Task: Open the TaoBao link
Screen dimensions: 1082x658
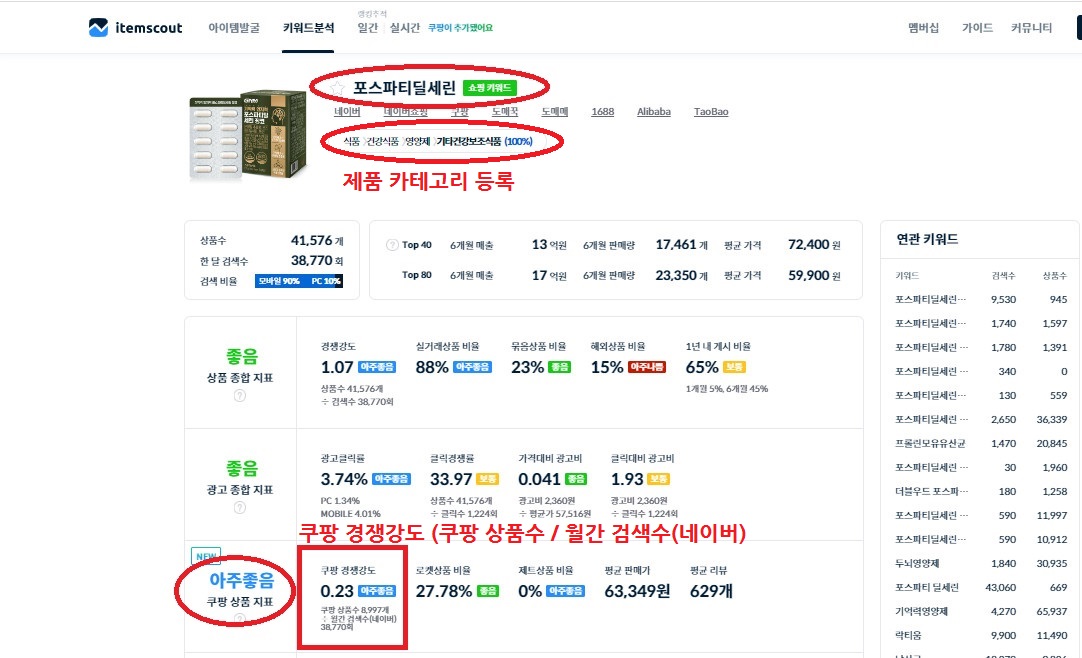Action: [x=711, y=112]
